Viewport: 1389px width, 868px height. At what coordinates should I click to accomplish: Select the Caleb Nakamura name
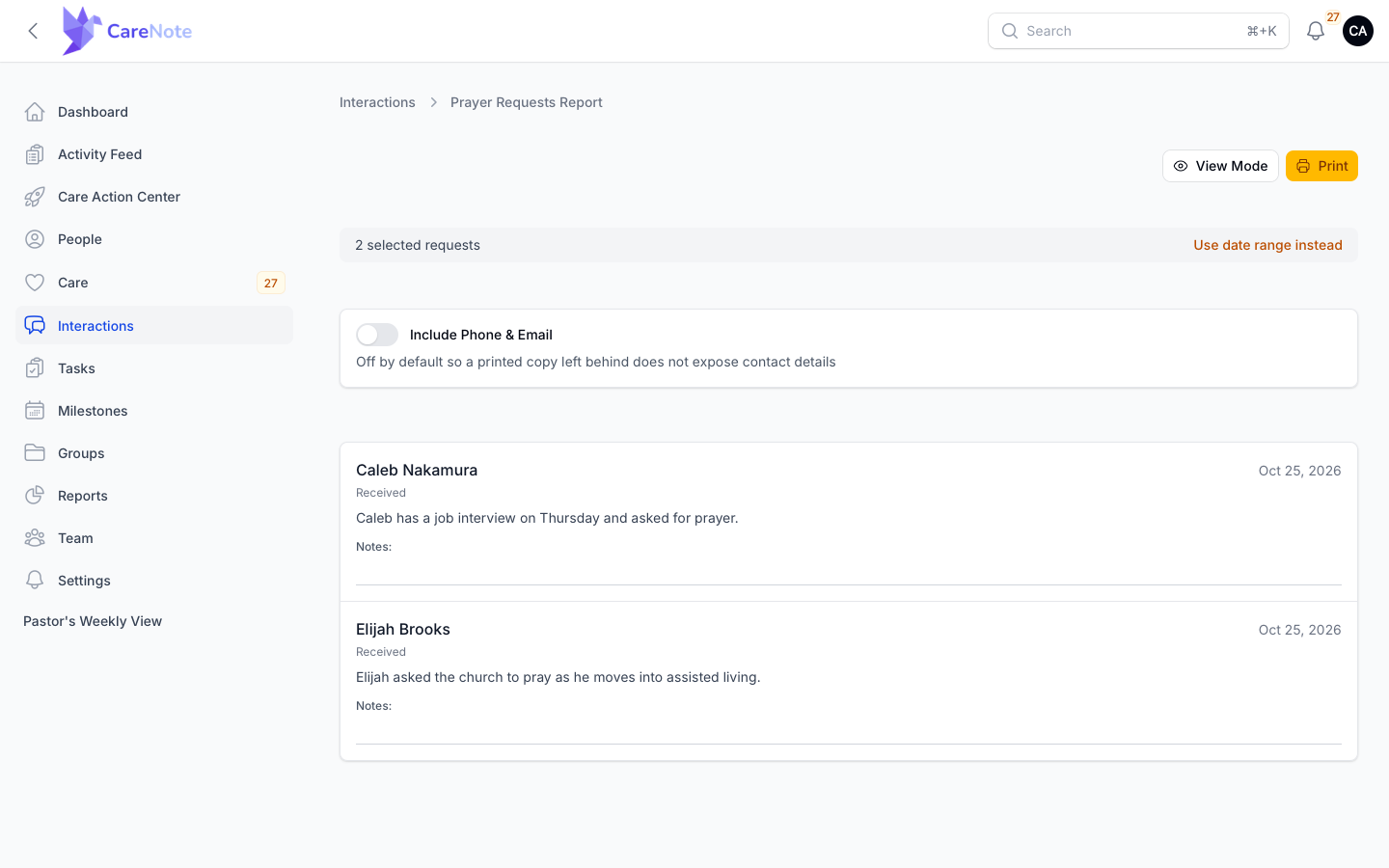click(x=417, y=470)
